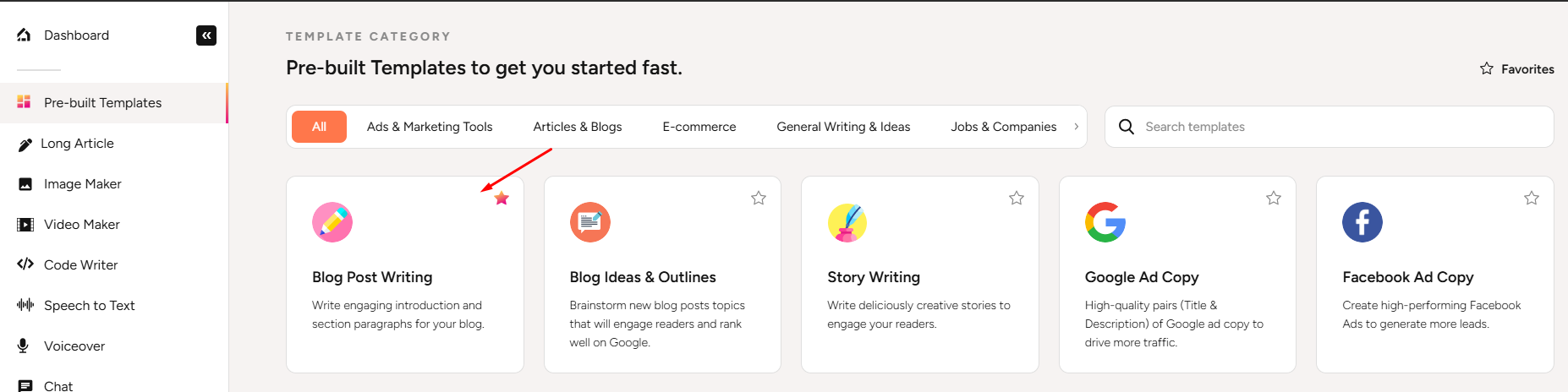Star the Story Writing template
Image resolution: width=1568 pixels, height=392 pixels.
(x=1017, y=199)
